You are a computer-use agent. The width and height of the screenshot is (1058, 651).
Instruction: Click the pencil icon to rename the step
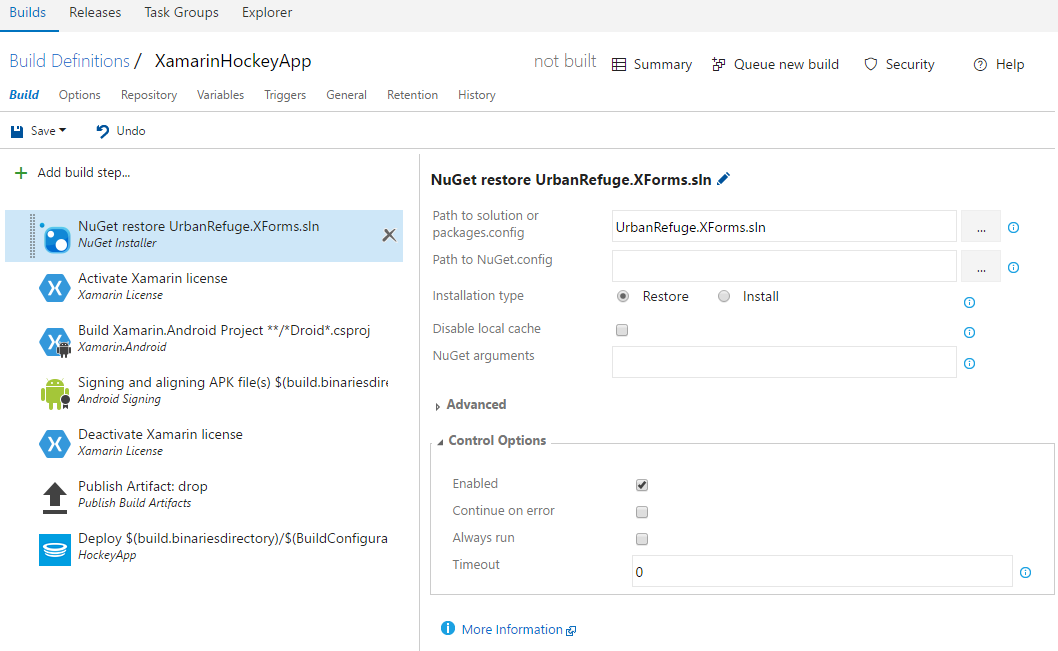[723, 179]
